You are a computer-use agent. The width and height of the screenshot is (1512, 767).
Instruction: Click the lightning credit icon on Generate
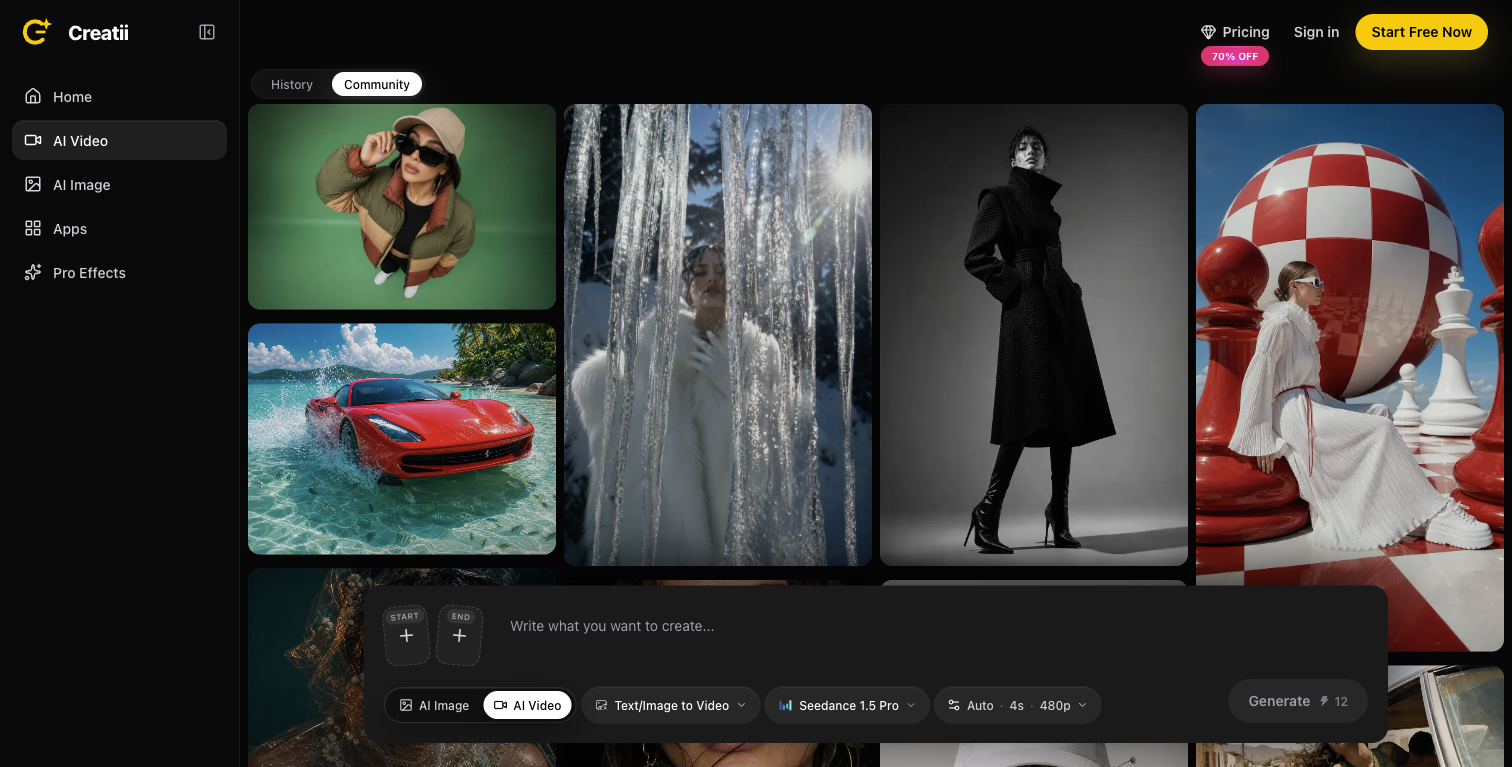click(x=1324, y=701)
